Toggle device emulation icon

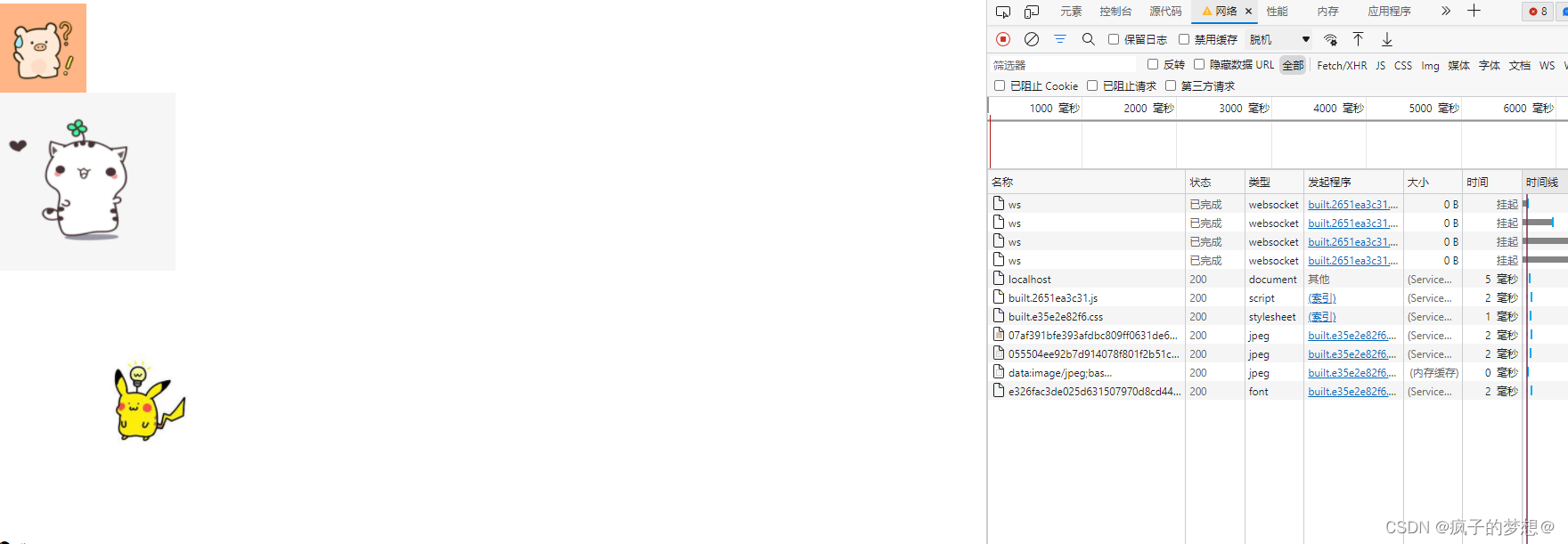[x=1032, y=12]
